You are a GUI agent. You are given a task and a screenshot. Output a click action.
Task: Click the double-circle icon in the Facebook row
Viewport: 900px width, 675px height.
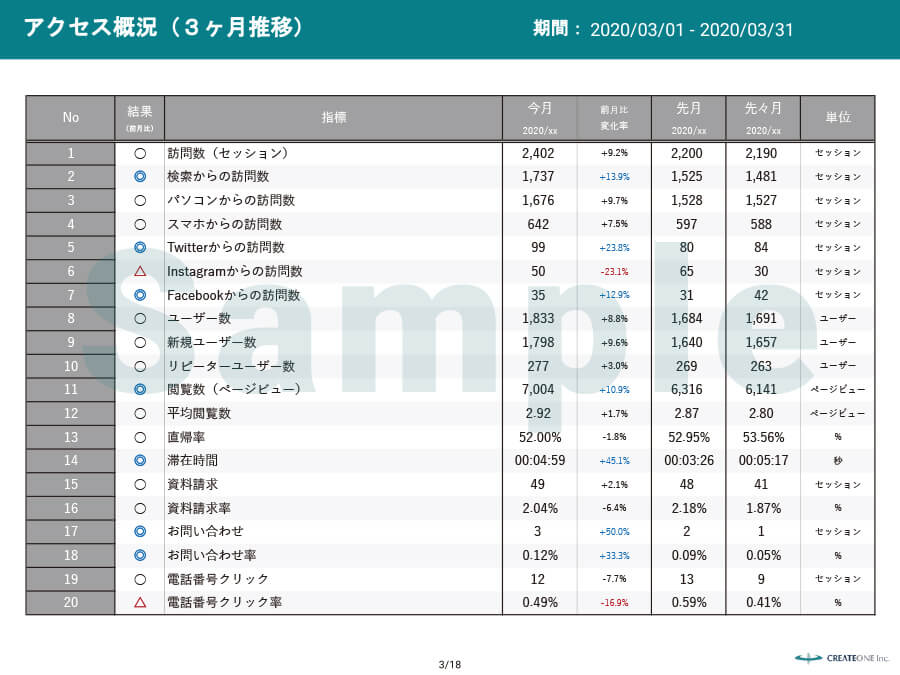pos(140,295)
